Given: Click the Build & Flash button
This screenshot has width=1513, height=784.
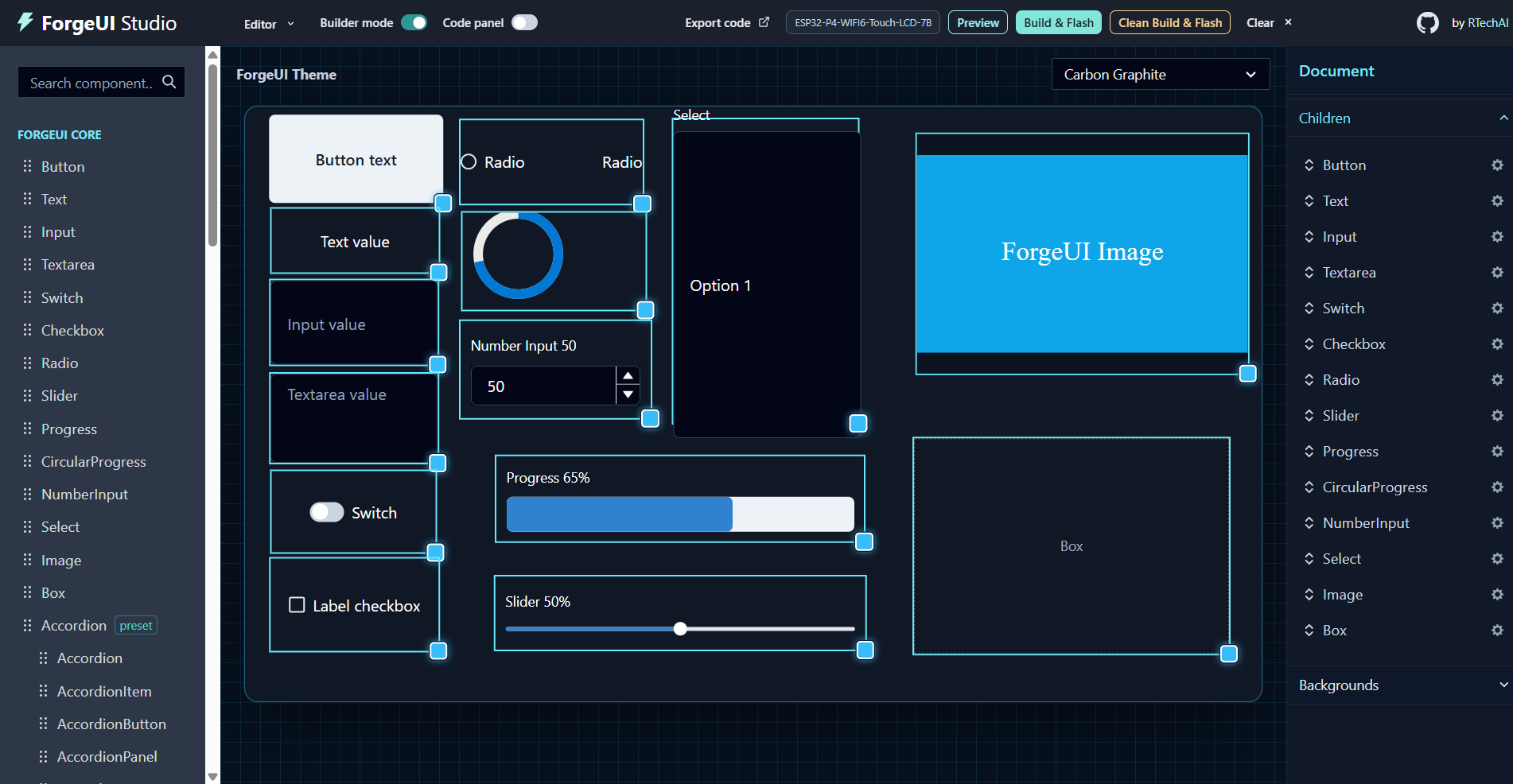Looking at the screenshot, I should [1058, 22].
